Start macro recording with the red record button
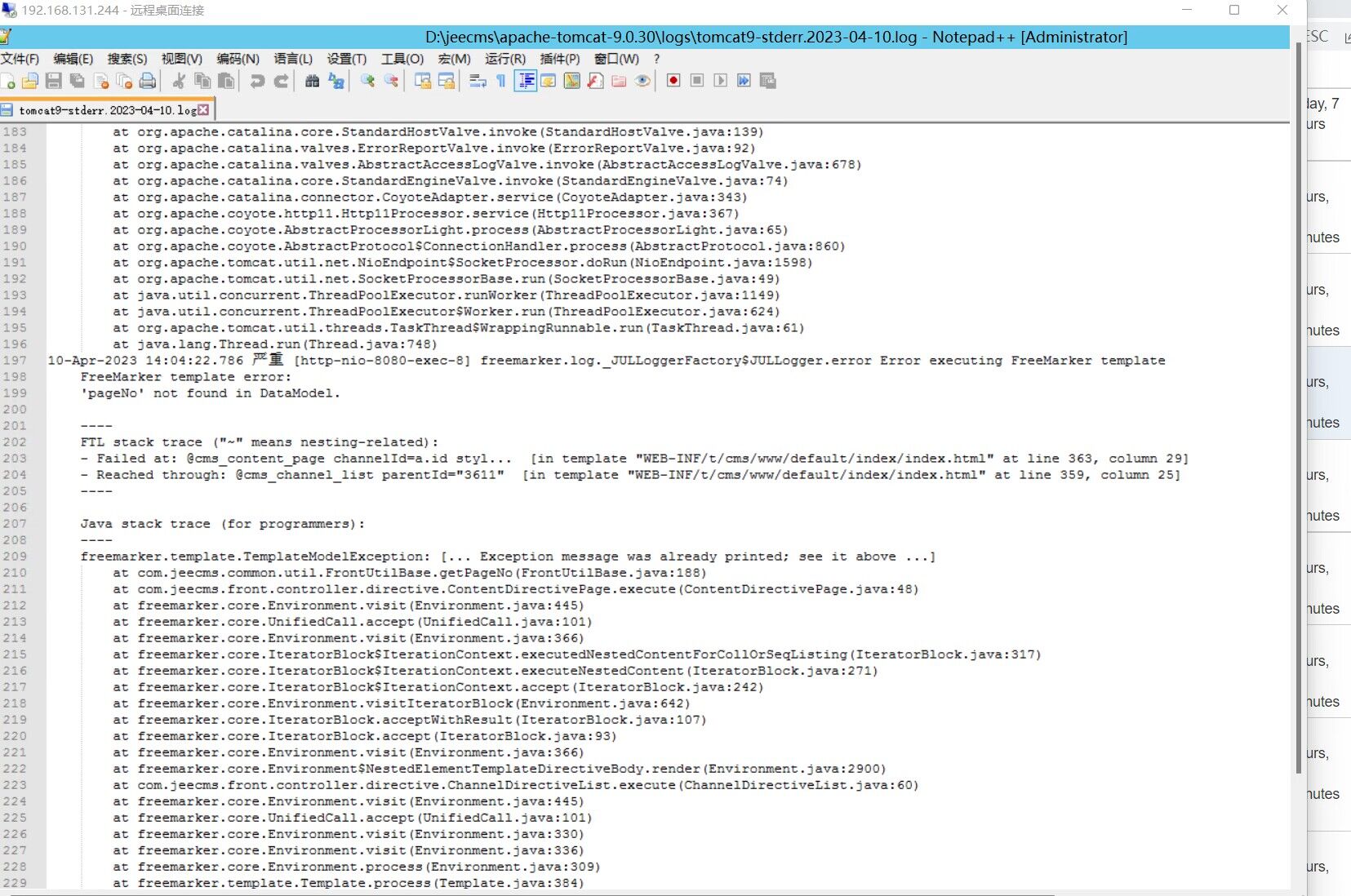The width and height of the screenshot is (1351, 896). coord(673,81)
